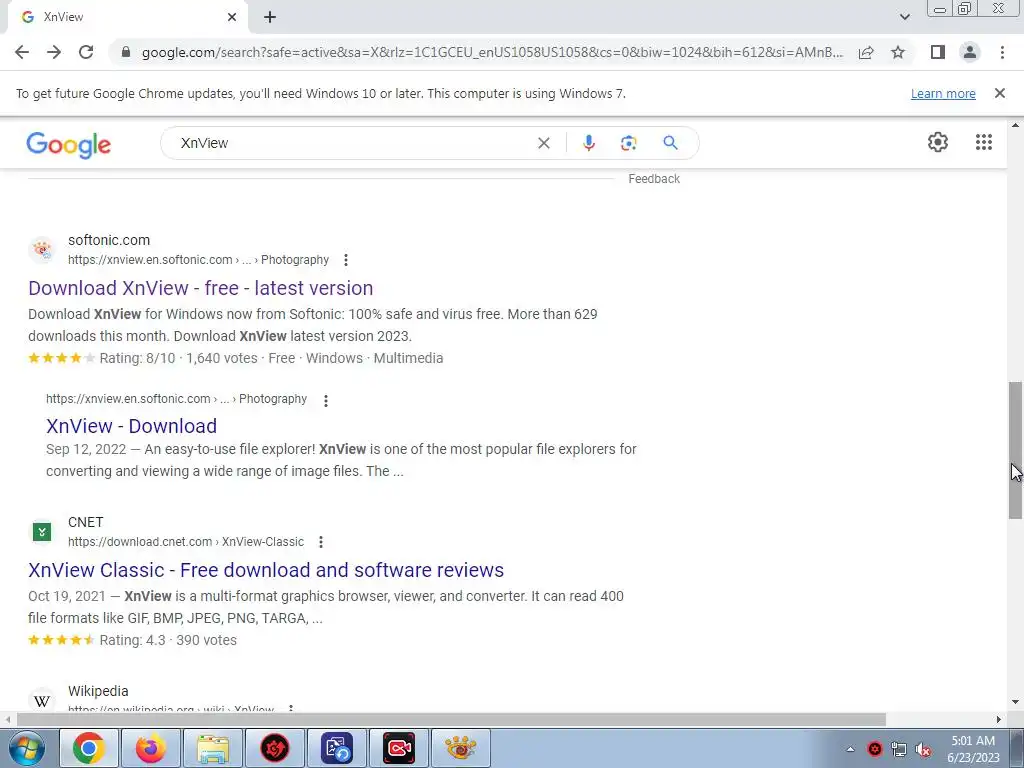Click the padlock site info icon
The height and width of the screenshot is (768, 1024).
pyautogui.click(x=126, y=52)
